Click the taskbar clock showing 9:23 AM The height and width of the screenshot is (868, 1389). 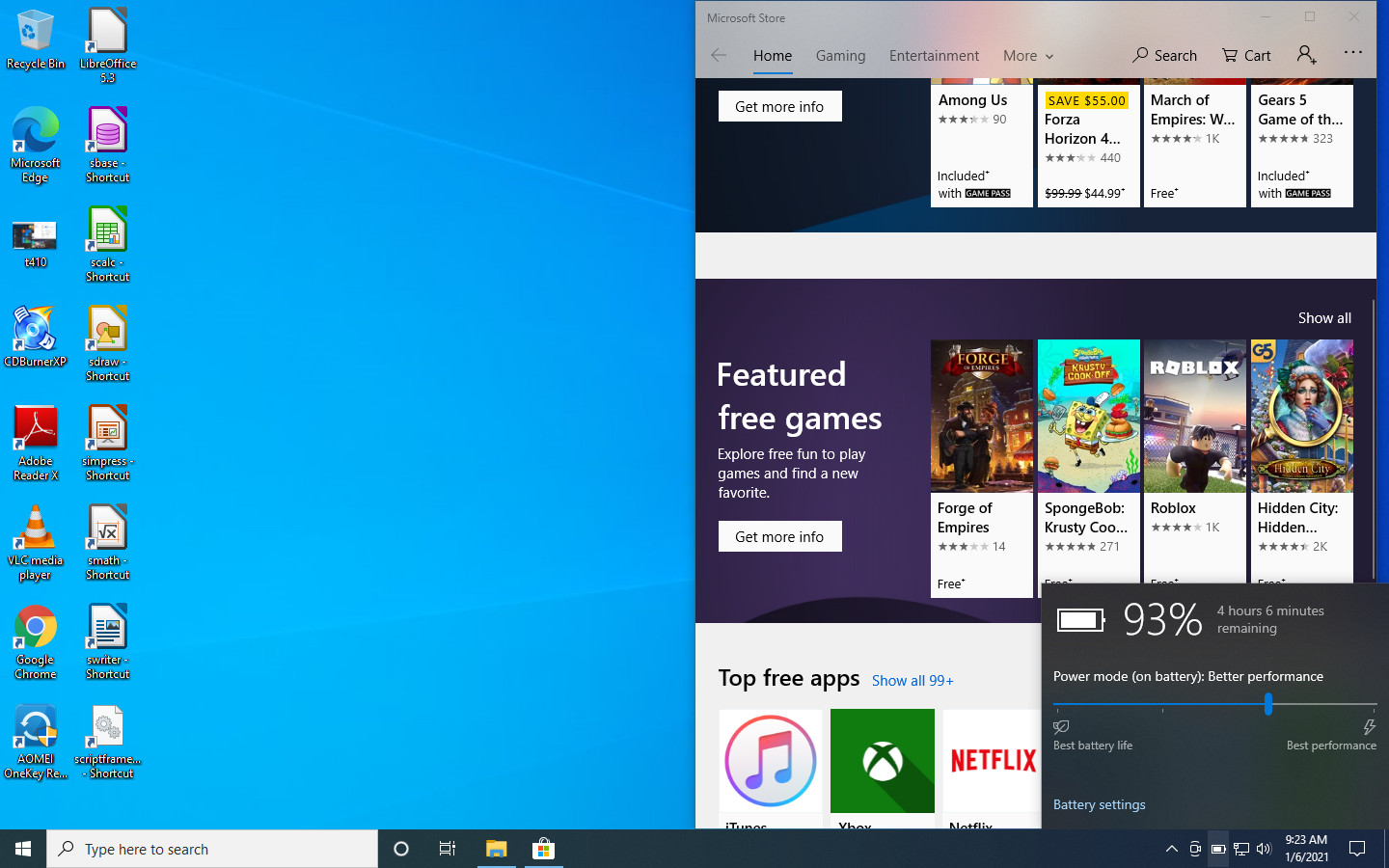click(x=1306, y=849)
